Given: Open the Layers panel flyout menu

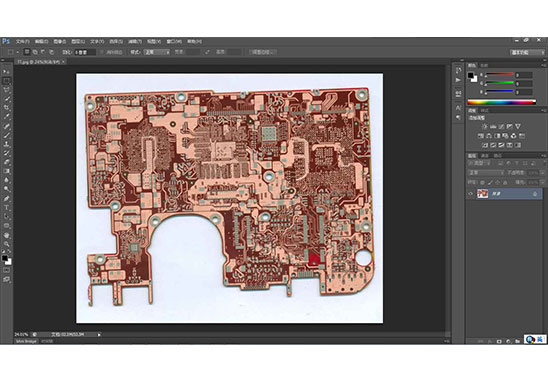Looking at the screenshot, I should coord(543,156).
